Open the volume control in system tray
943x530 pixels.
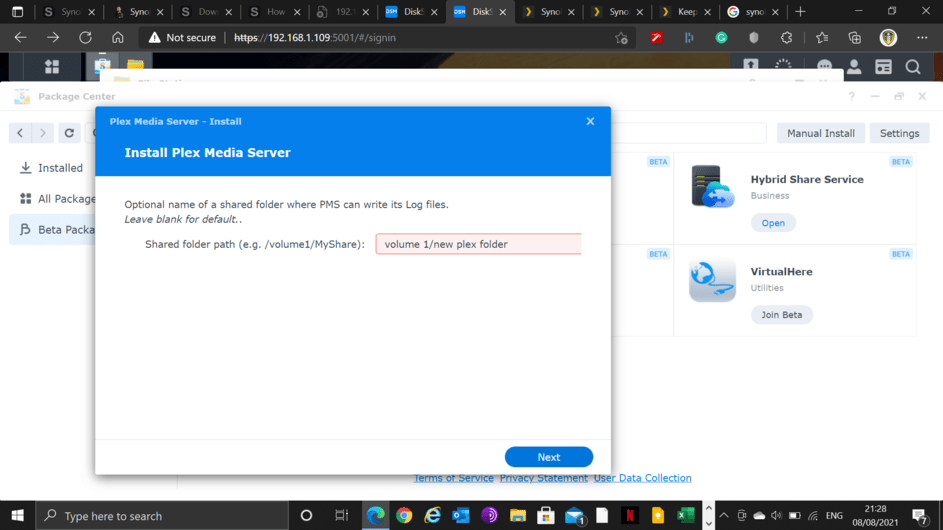776,516
